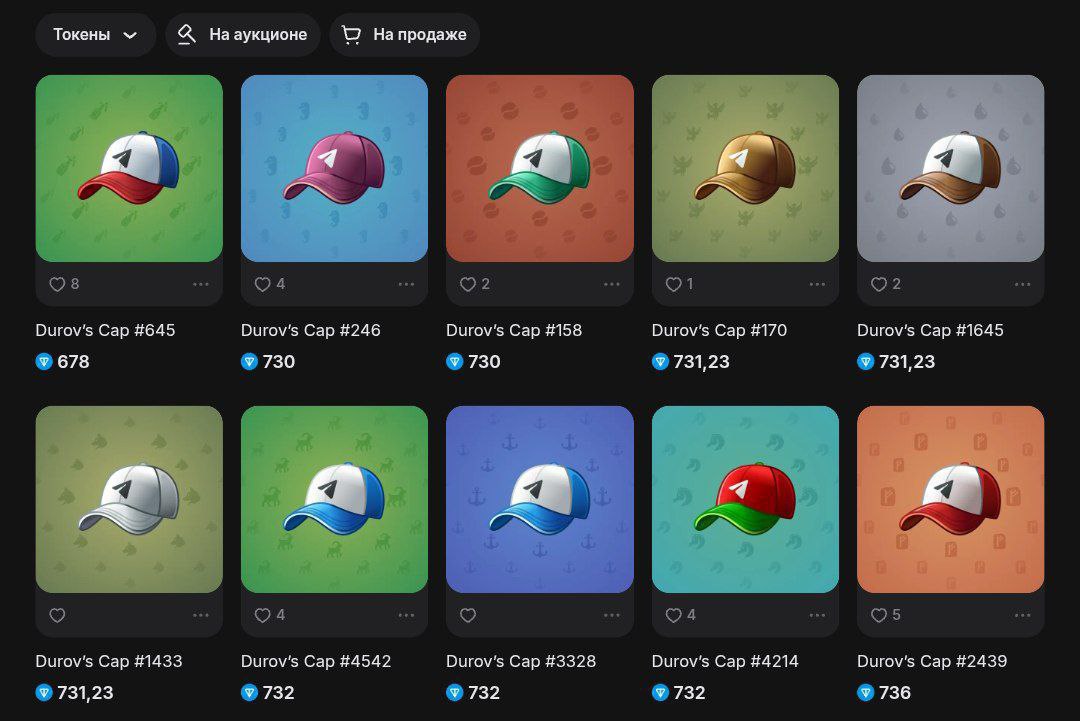
Task: Open more options for Durov's Cap #645
Action: [200, 284]
